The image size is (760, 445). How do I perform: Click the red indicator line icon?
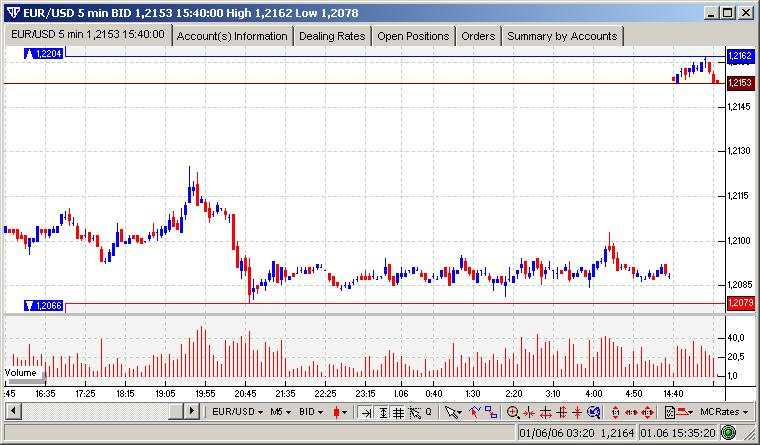(683, 412)
